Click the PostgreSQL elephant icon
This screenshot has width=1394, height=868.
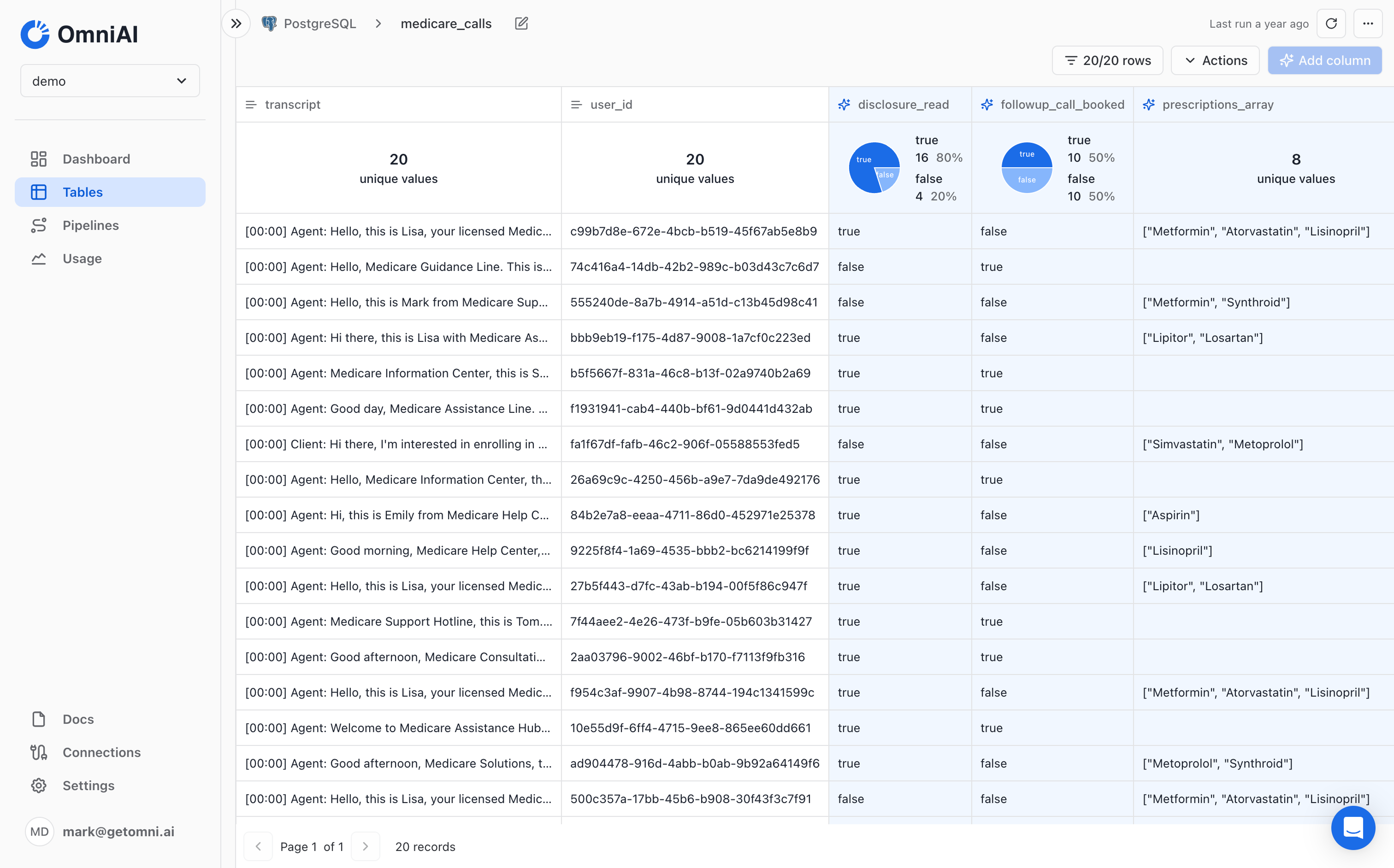tap(269, 23)
